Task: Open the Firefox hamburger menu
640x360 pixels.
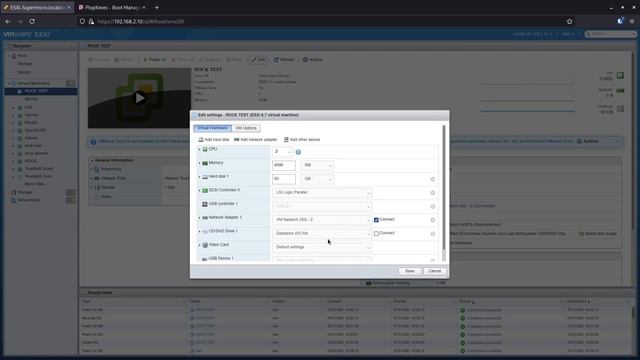Action: pyautogui.click(x=632, y=21)
